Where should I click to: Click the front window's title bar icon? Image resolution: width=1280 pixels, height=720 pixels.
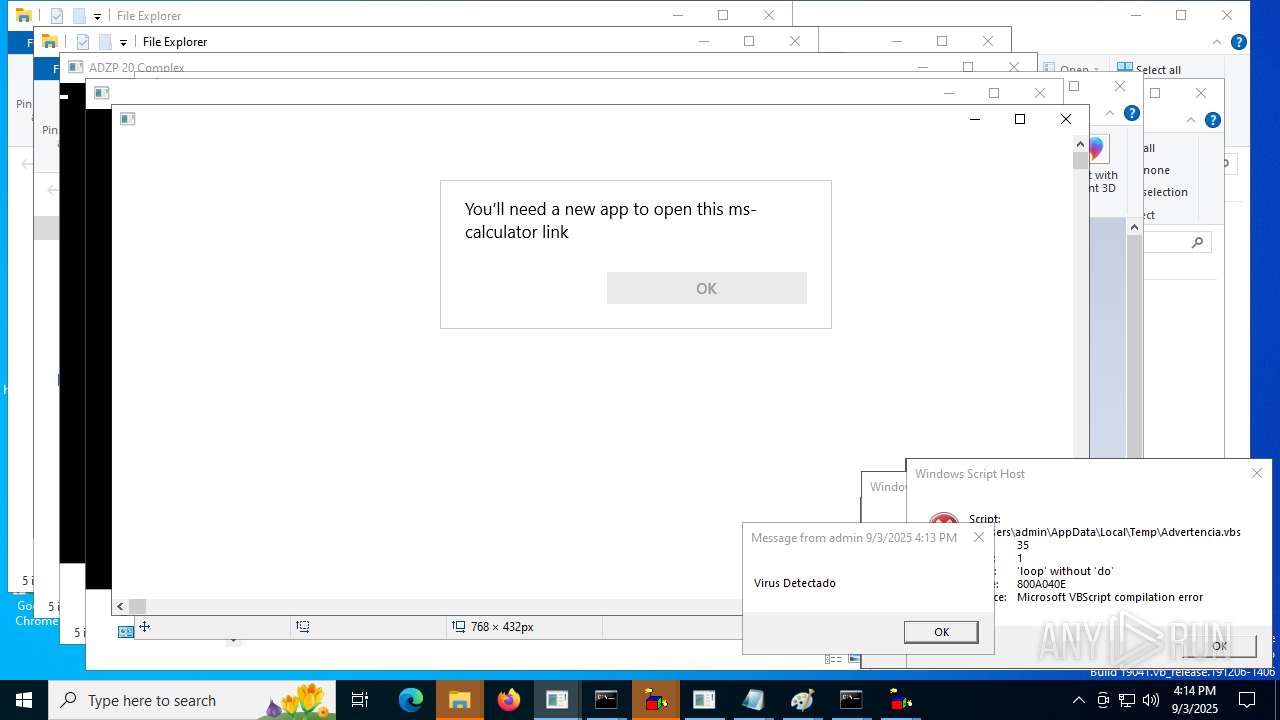(127, 119)
